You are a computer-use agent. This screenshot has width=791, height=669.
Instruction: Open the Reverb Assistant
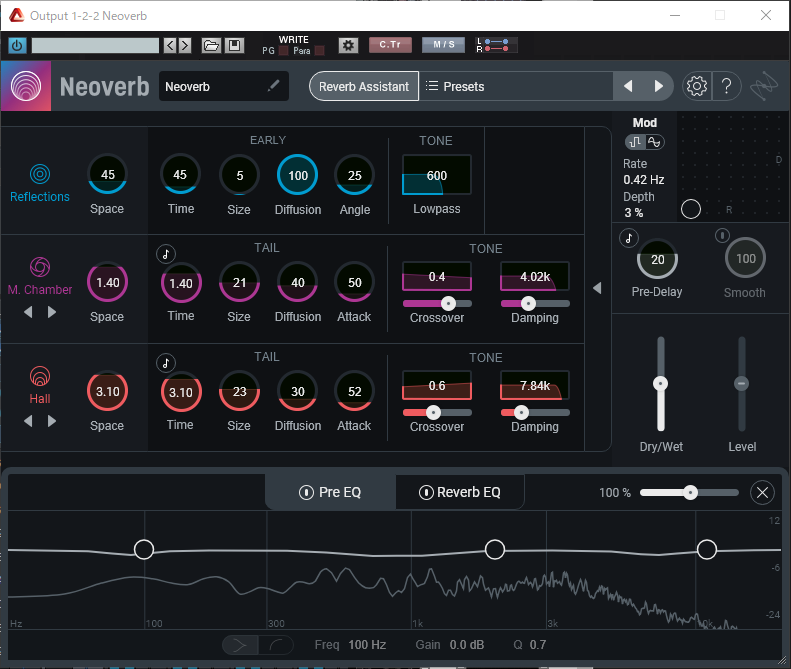pos(364,86)
